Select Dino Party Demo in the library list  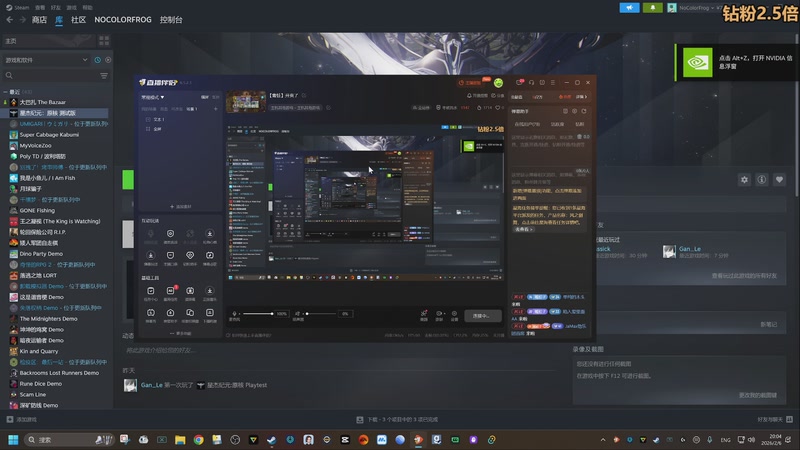pyautogui.click(x=41, y=254)
